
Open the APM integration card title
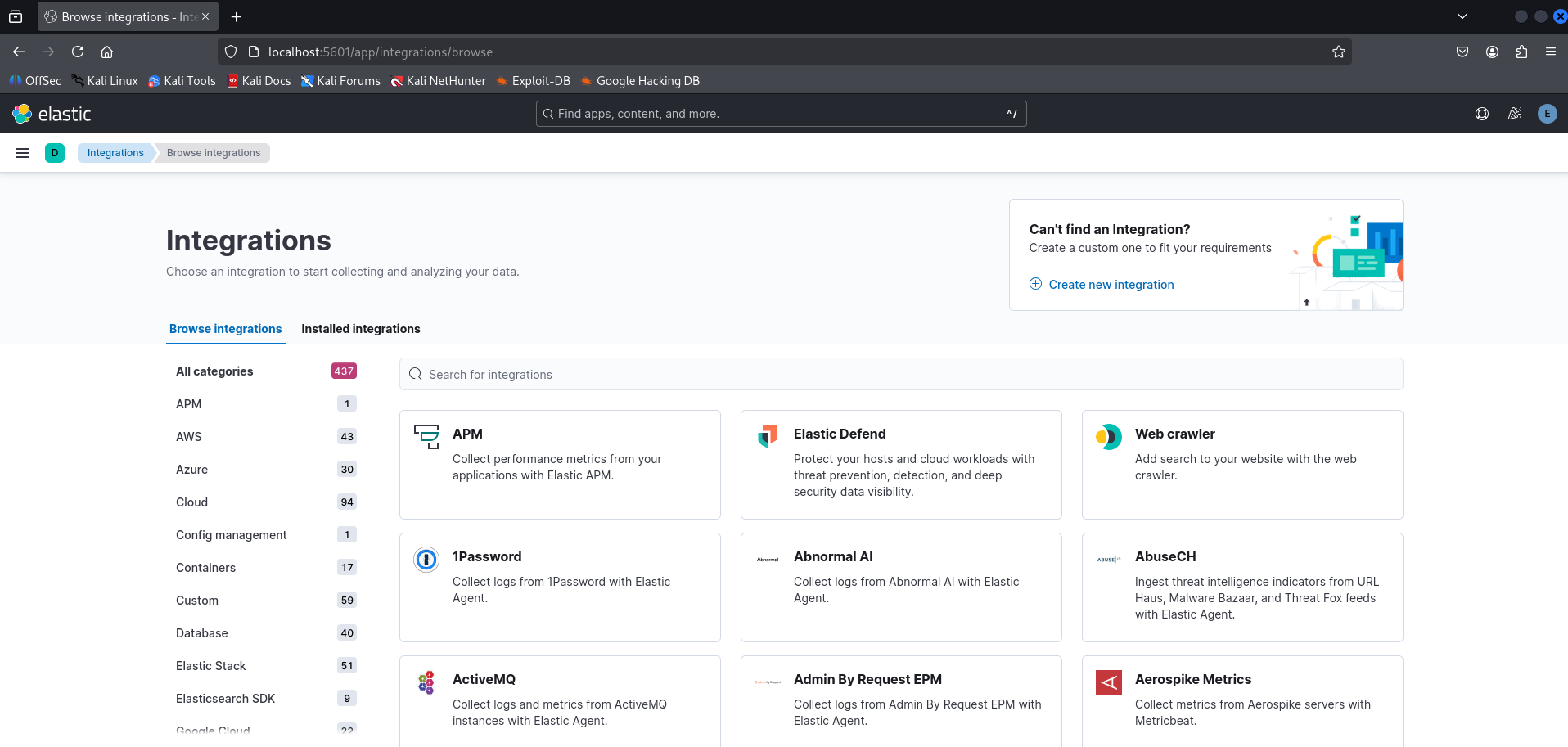click(x=467, y=434)
